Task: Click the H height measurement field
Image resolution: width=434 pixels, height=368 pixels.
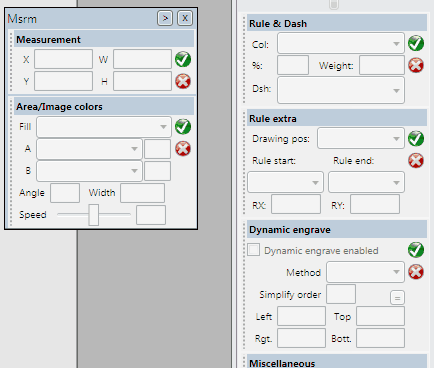Action: pyautogui.click(x=142, y=81)
